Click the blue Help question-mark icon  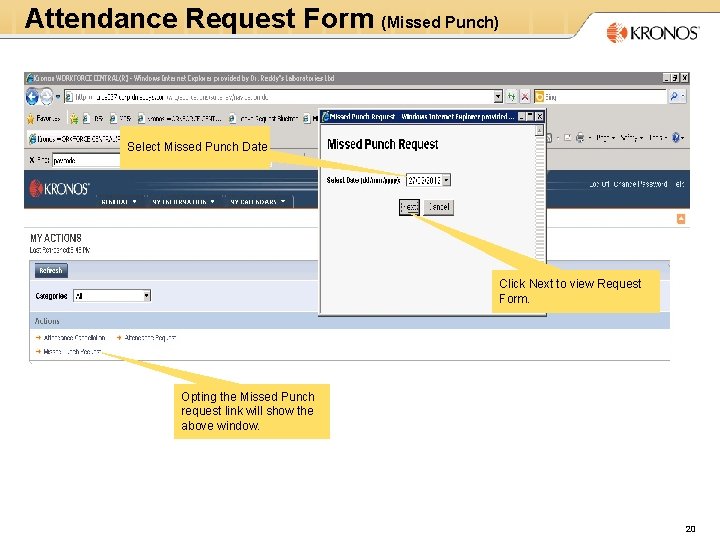tap(677, 137)
